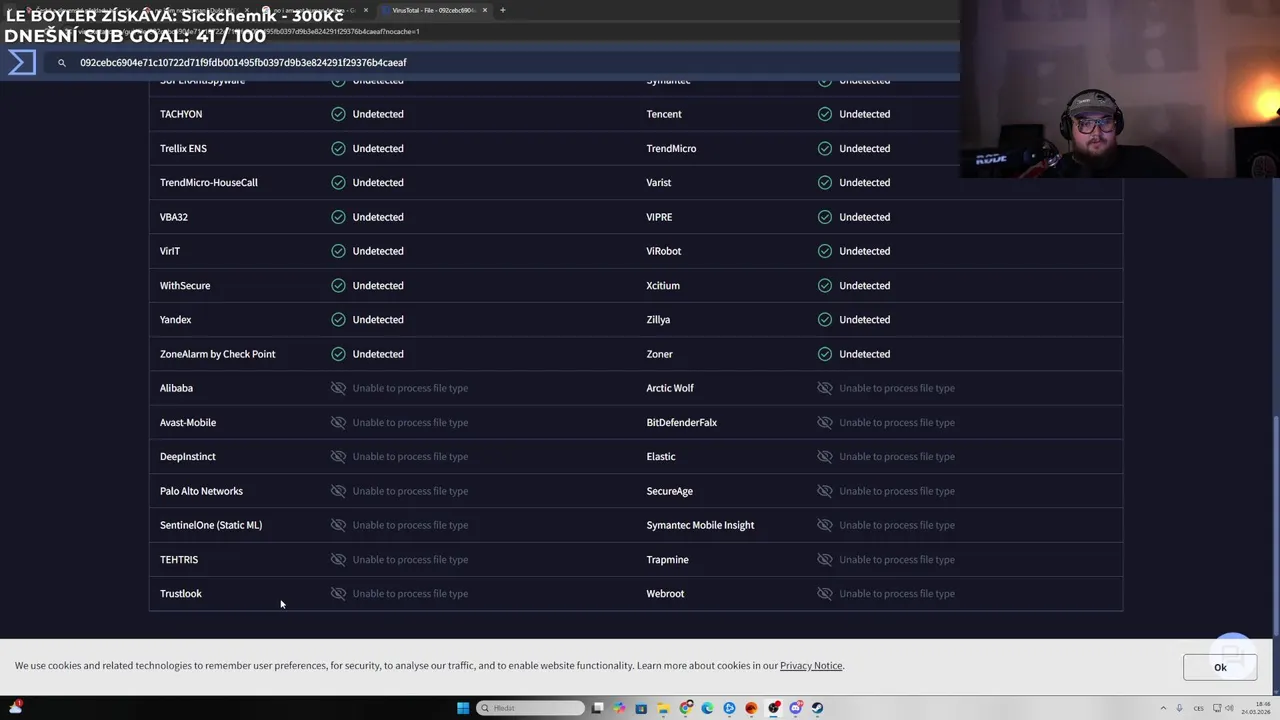Open File Explorer from the taskbar
This screenshot has height=720, width=1280.
pyautogui.click(x=663, y=708)
